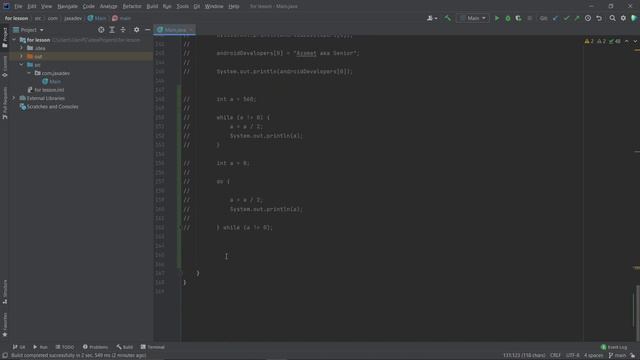
Task: Hide the Project tool window
Action: [x=148, y=30]
